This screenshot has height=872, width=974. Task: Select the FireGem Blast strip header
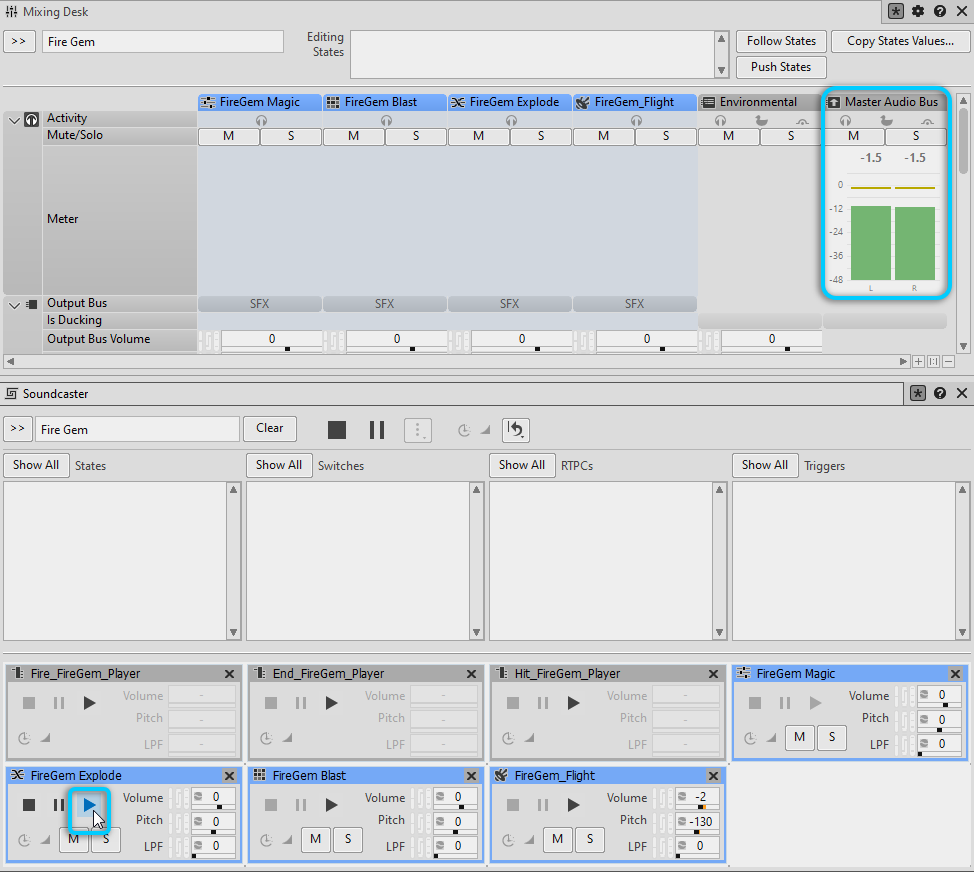385,102
